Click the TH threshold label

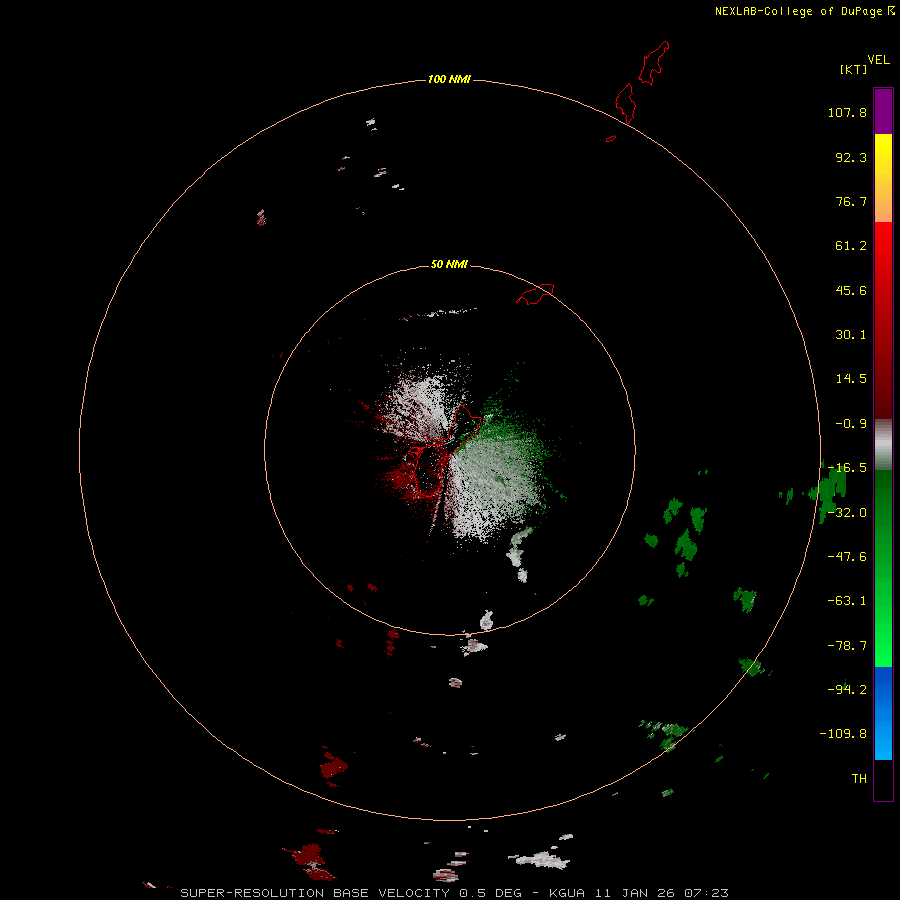(859, 778)
